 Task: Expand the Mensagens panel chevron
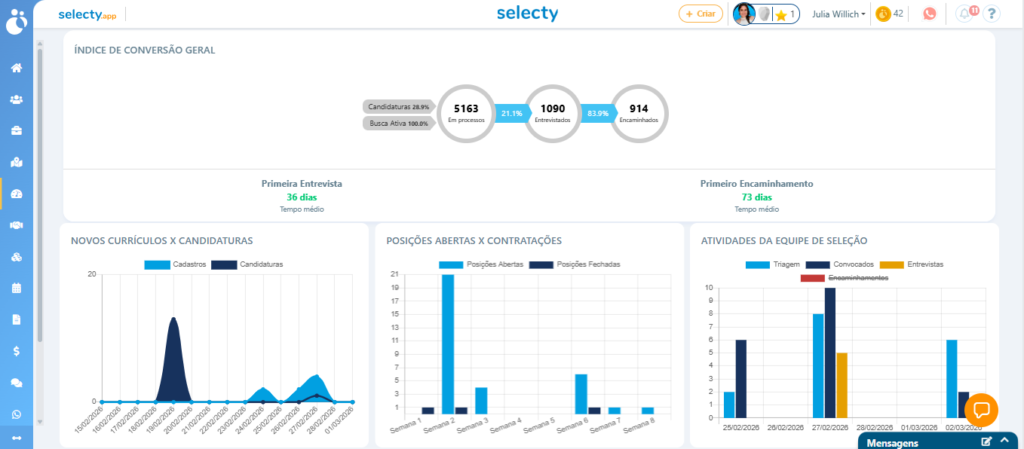click(x=1005, y=442)
